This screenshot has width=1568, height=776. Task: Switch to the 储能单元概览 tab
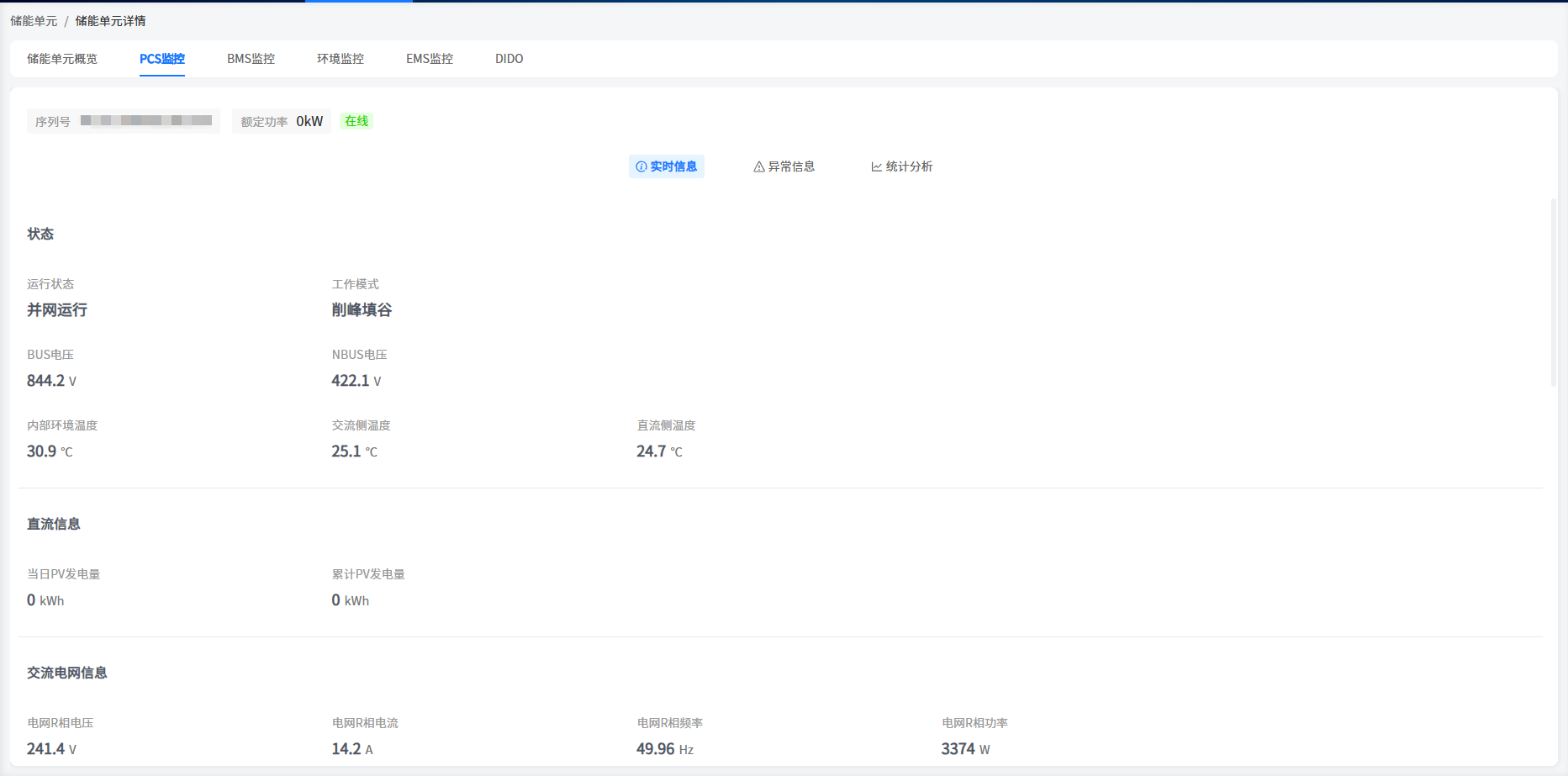[62, 59]
